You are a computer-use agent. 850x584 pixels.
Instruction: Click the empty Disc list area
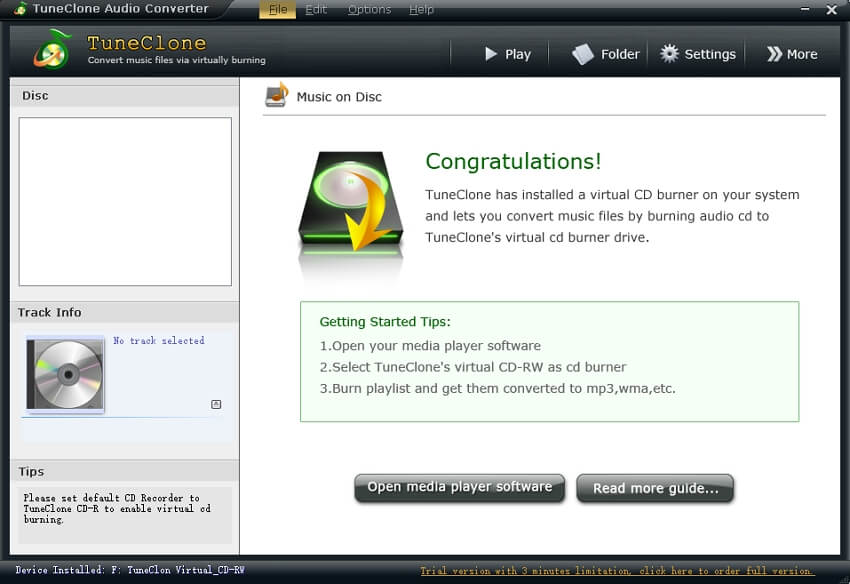pos(125,202)
